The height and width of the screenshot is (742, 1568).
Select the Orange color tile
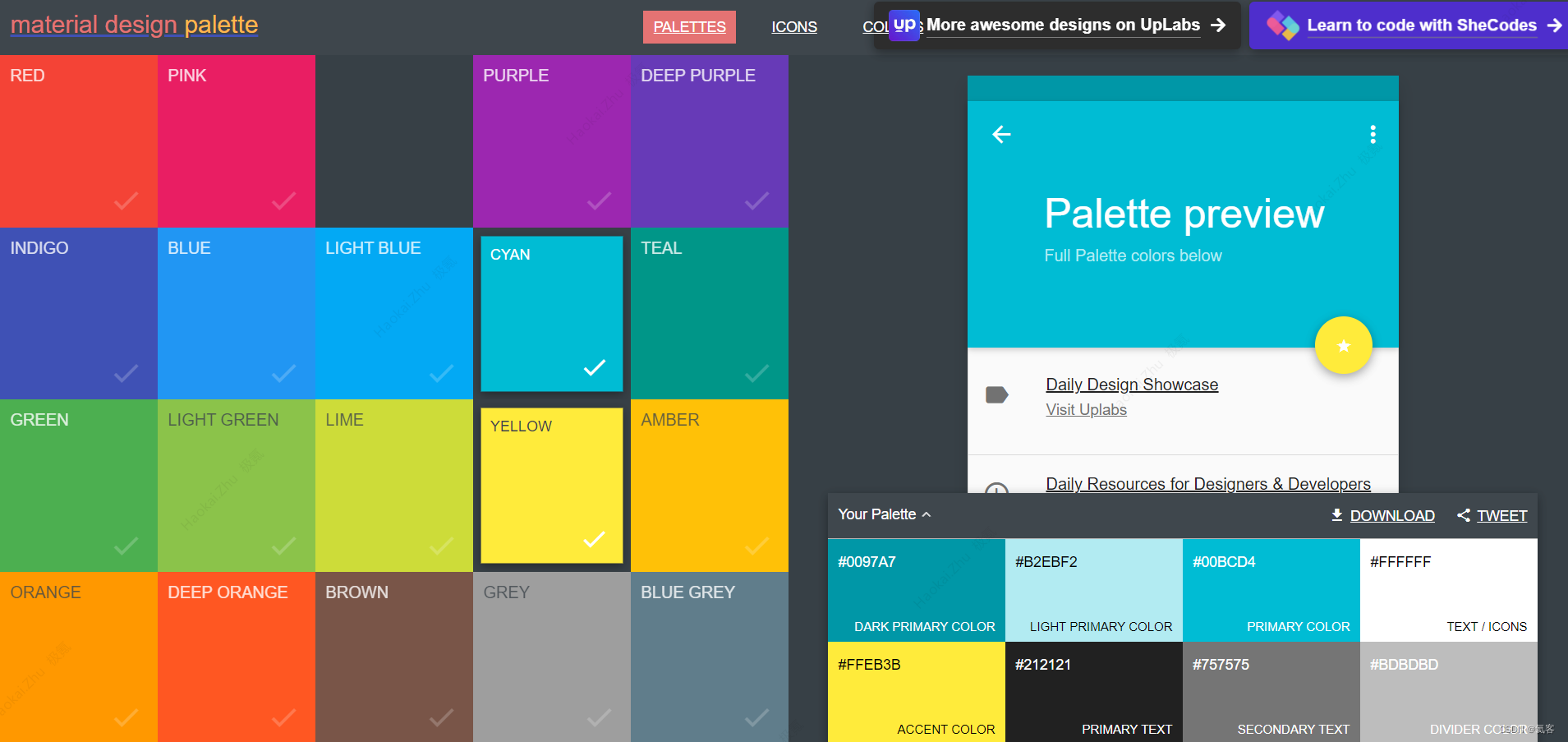point(79,657)
